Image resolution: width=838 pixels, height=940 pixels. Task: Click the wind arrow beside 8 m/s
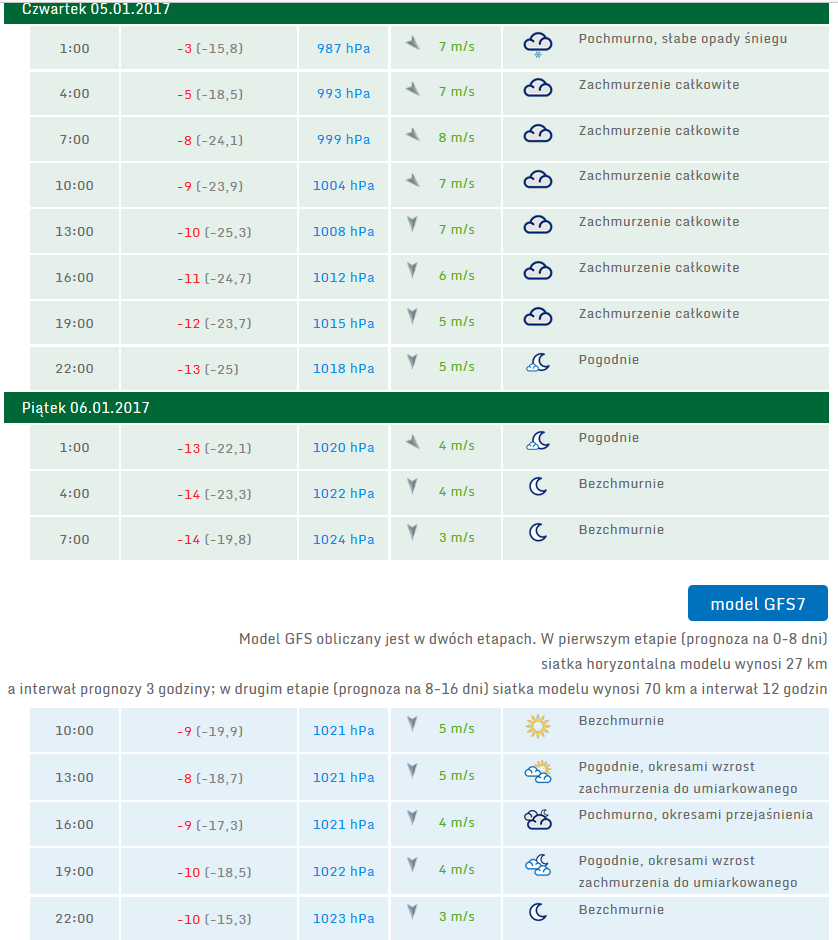[412, 134]
